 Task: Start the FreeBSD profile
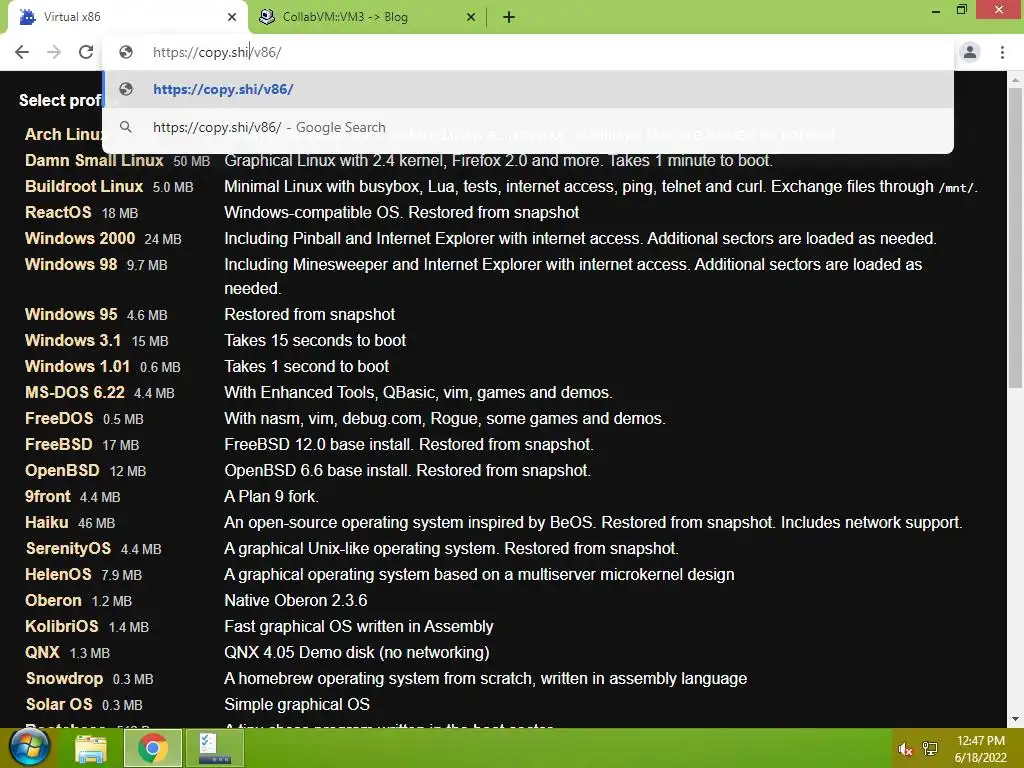tap(59, 445)
